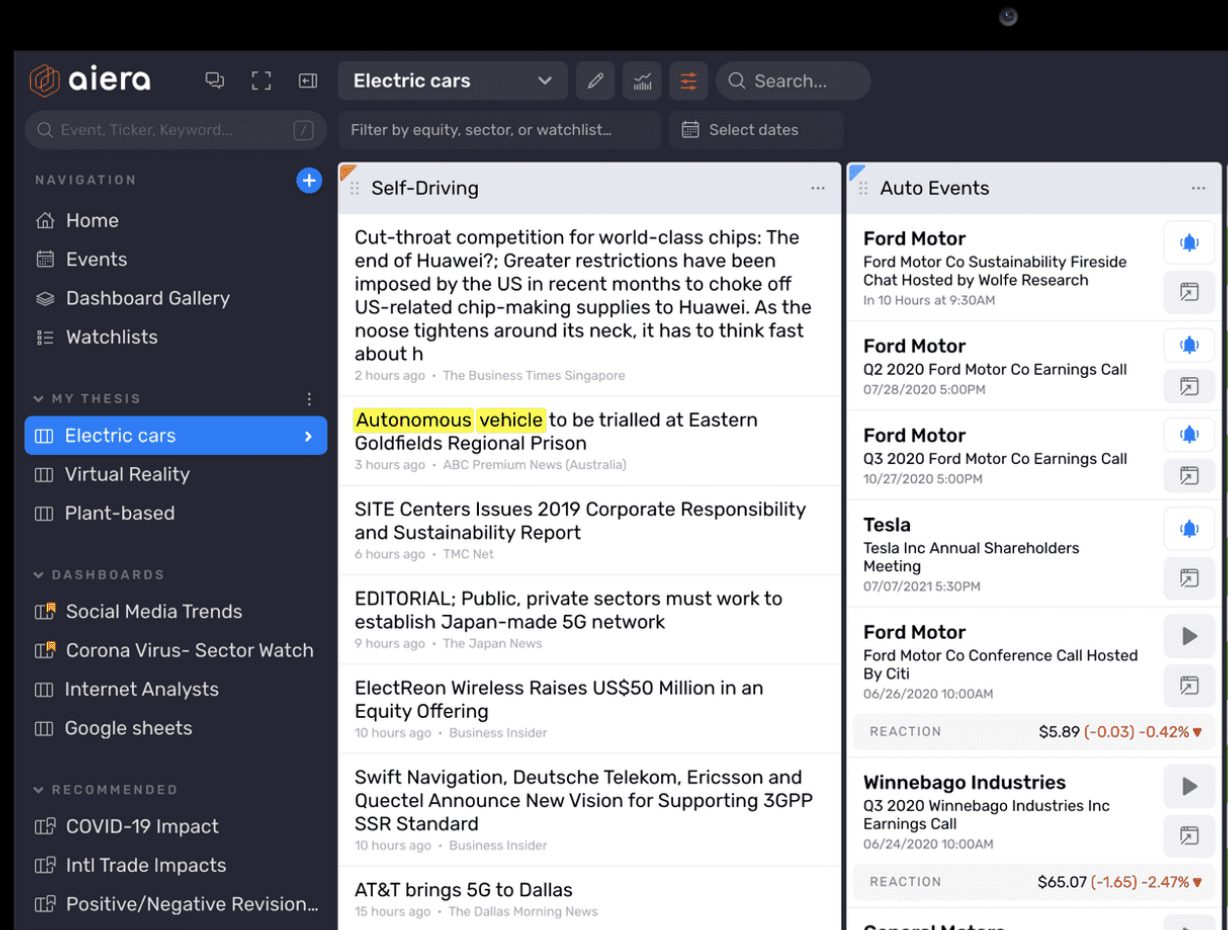
Task: Collapse the My Thesis section
Action: (x=39, y=399)
